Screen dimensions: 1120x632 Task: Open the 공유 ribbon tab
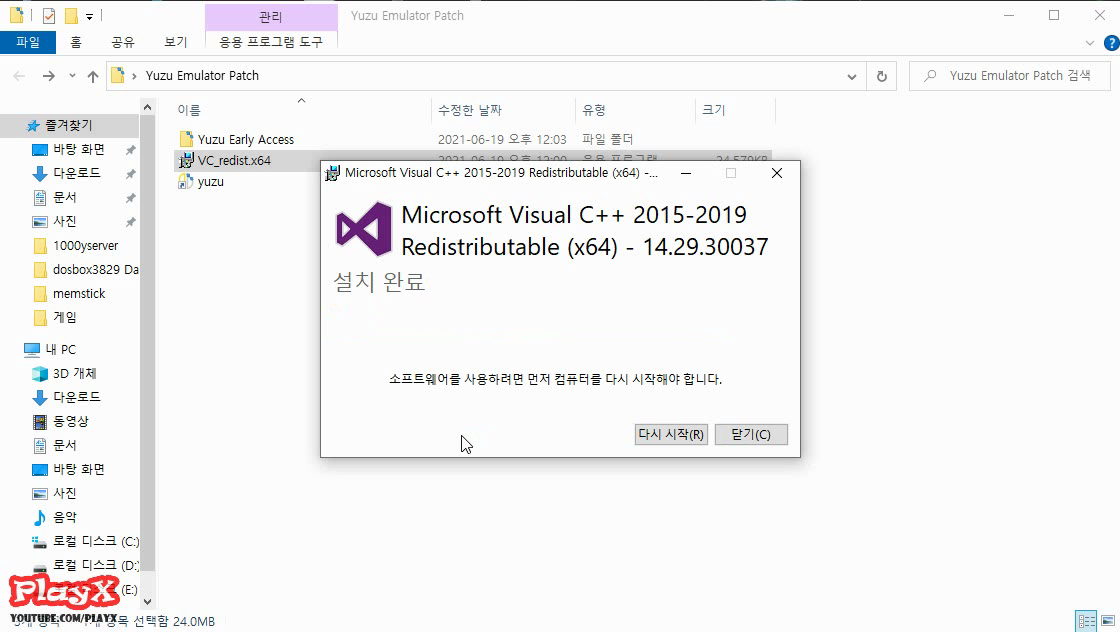(123, 42)
